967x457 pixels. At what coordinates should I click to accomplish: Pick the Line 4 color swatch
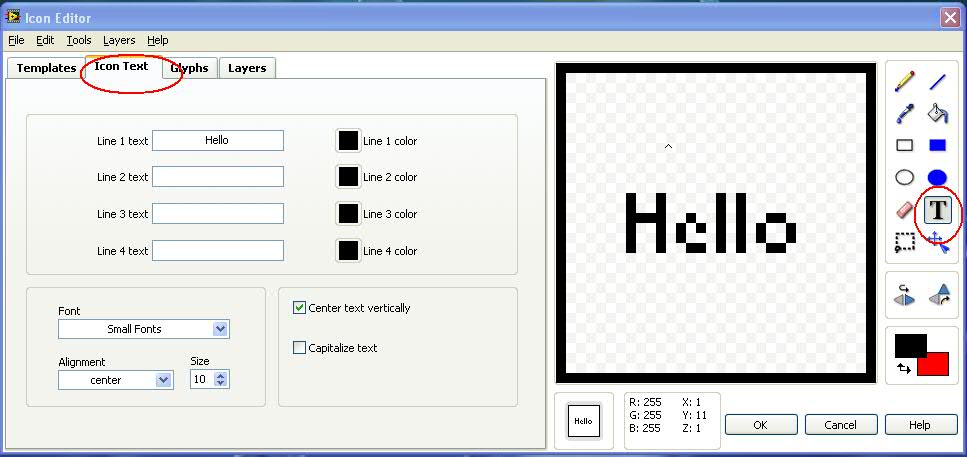[348, 251]
